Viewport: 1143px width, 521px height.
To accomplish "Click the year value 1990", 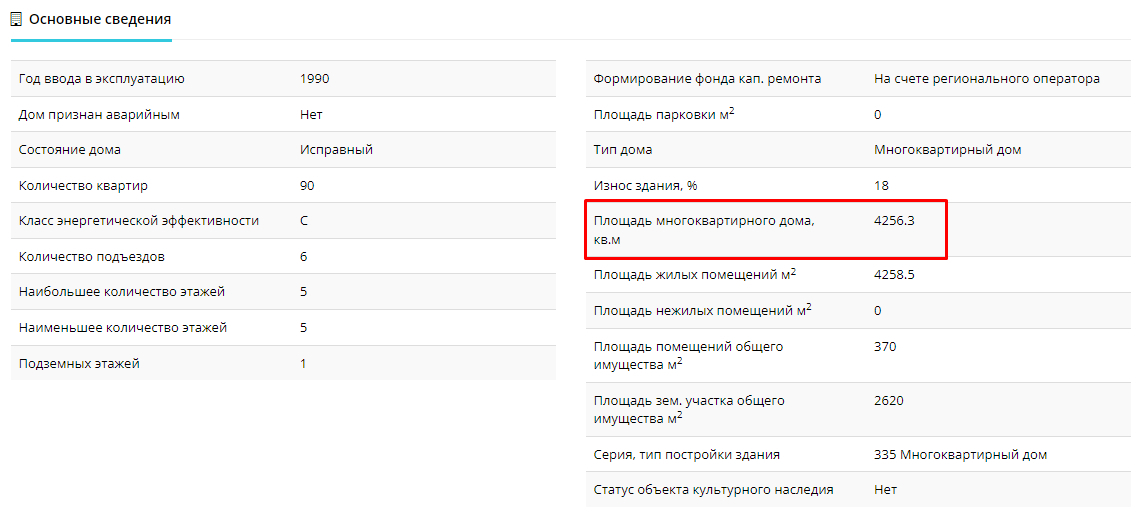I will [x=314, y=79].
